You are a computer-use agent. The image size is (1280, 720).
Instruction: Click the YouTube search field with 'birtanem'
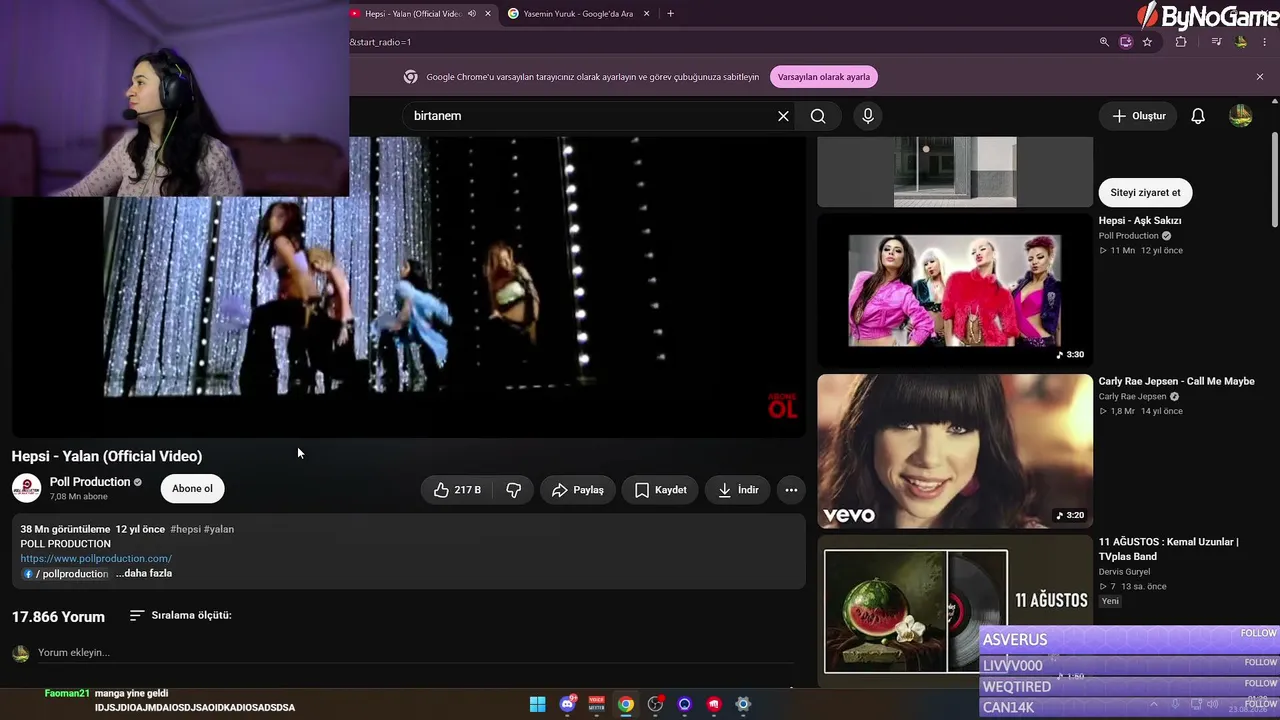(x=590, y=116)
